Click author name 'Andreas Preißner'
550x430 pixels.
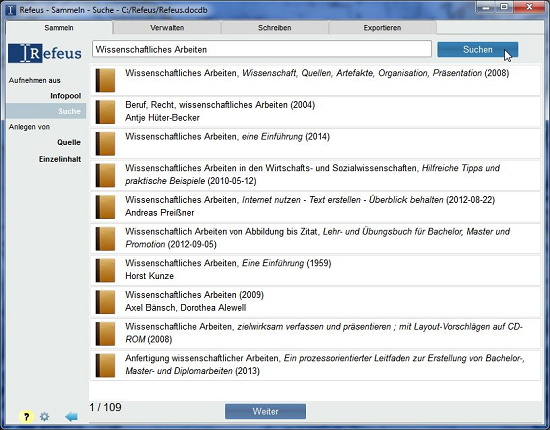coord(160,213)
